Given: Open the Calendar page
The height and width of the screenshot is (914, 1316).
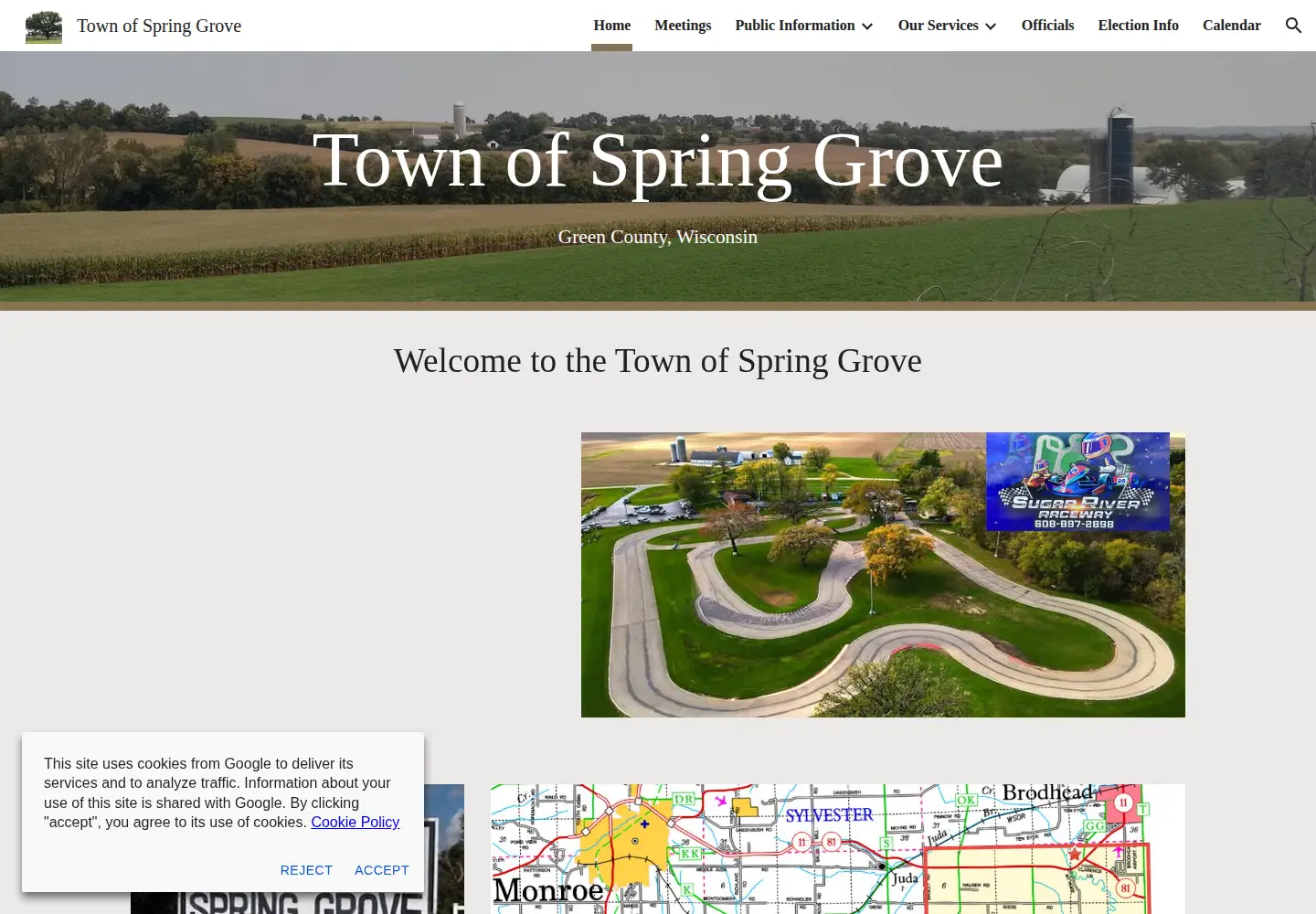Looking at the screenshot, I should point(1231,26).
